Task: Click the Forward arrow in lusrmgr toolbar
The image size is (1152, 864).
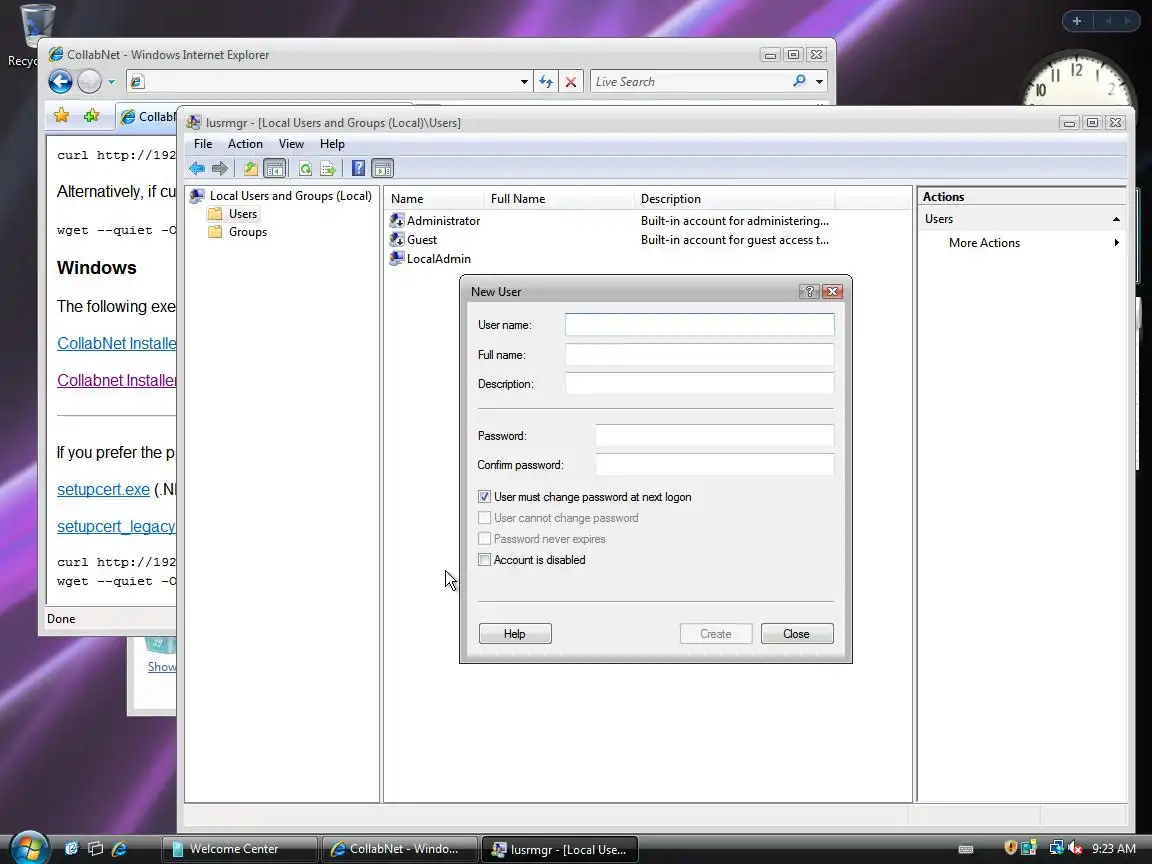Action: click(x=220, y=168)
